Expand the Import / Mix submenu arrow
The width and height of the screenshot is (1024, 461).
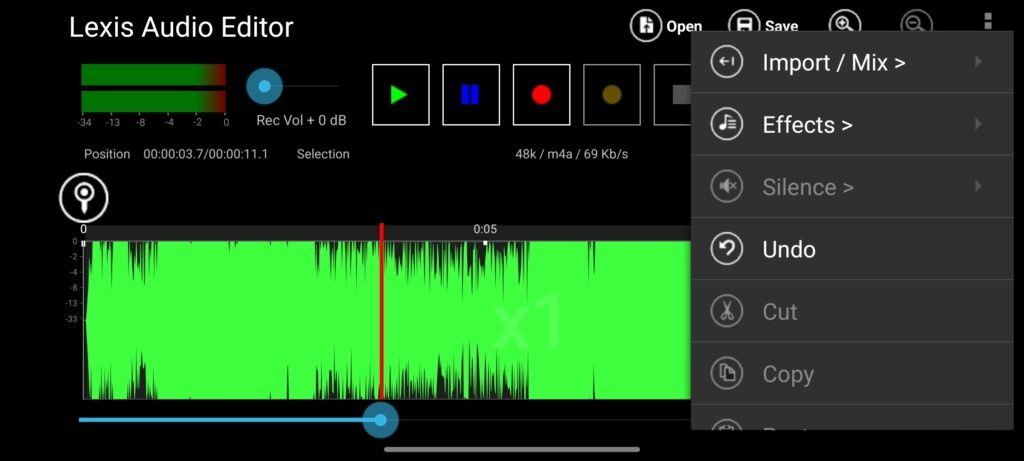(x=977, y=62)
